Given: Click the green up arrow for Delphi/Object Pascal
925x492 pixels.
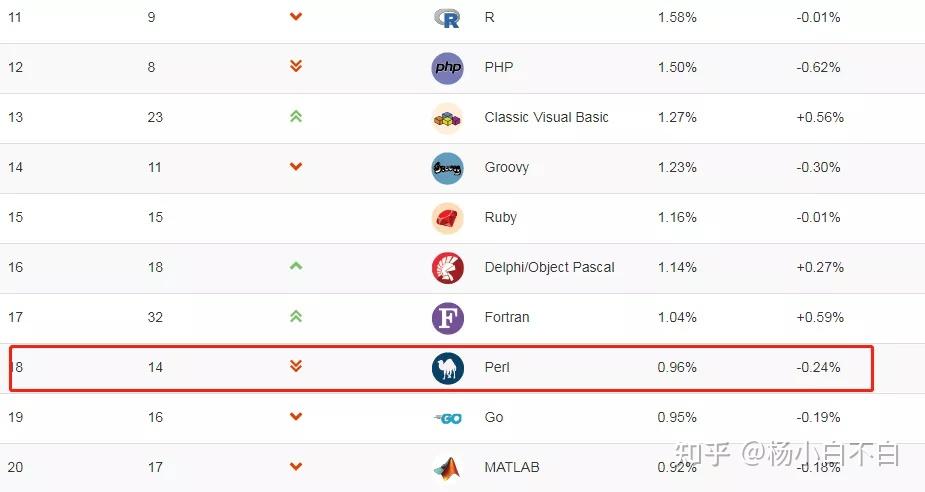Looking at the screenshot, I should pyautogui.click(x=295, y=266).
